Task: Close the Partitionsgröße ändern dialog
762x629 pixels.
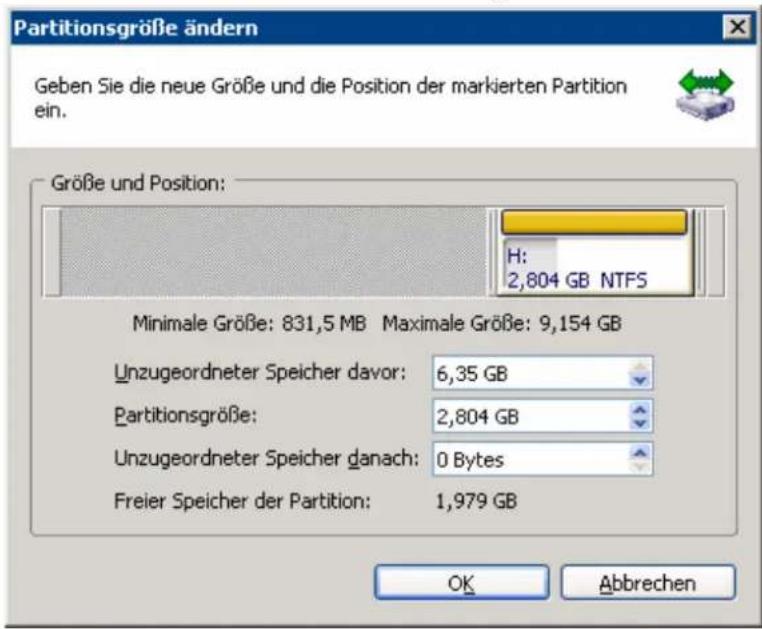Action: (737, 27)
